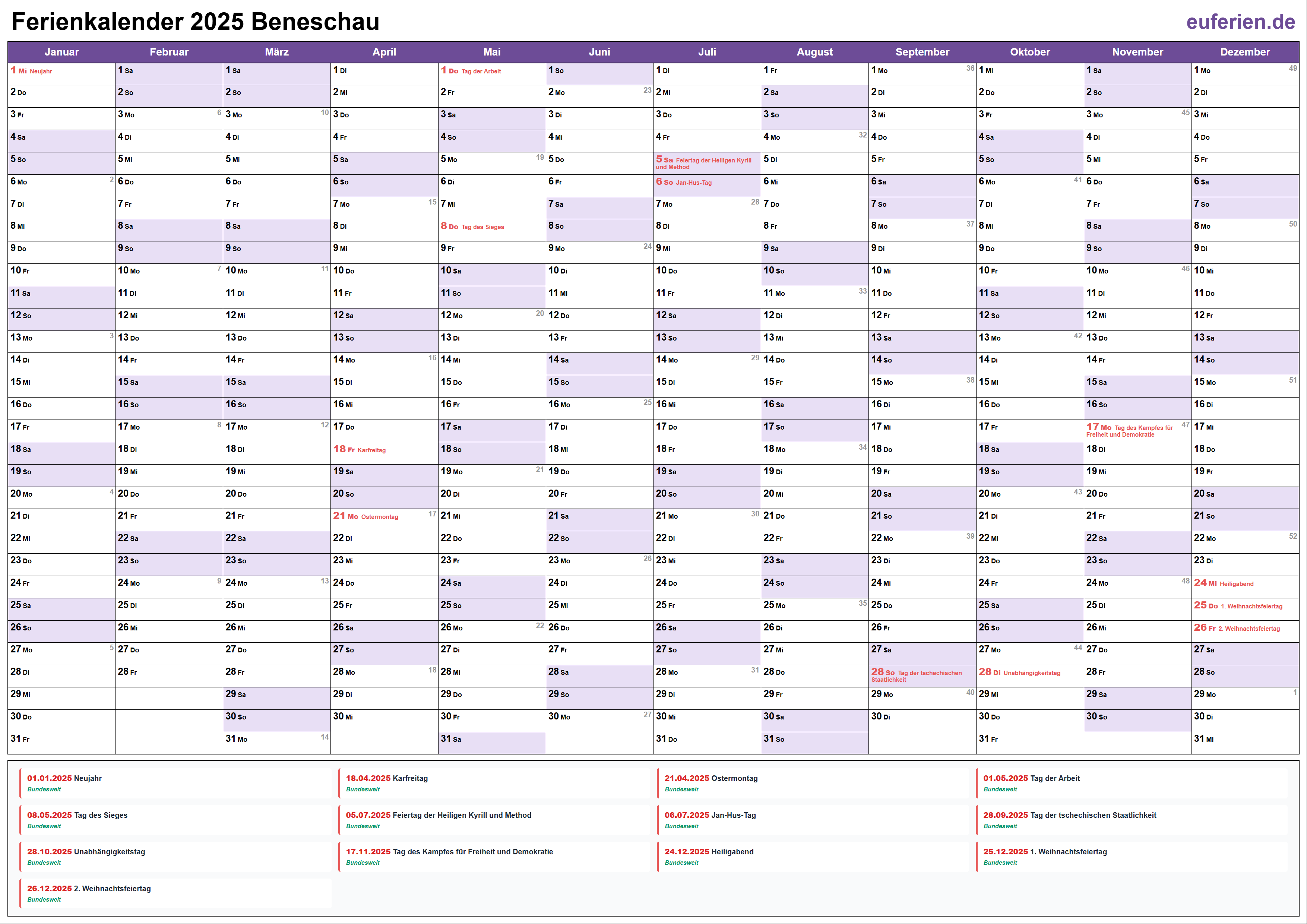Click the Ferienkalender 2025 Beneschau title
The image size is (1307, 924).
click(x=195, y=22)
